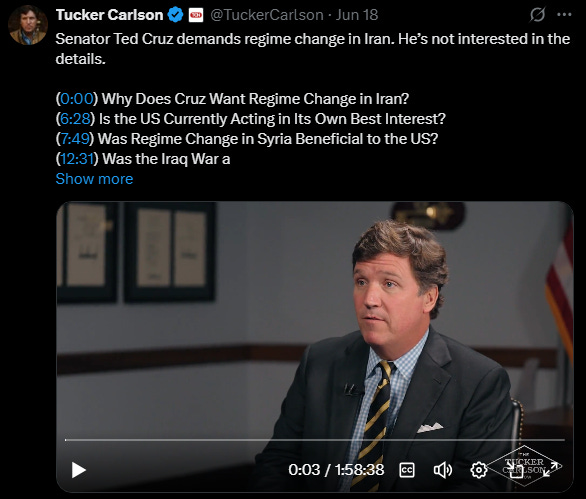The image size is (586, 499).
Task: Click the Grok explain icon
Action: 537,15
